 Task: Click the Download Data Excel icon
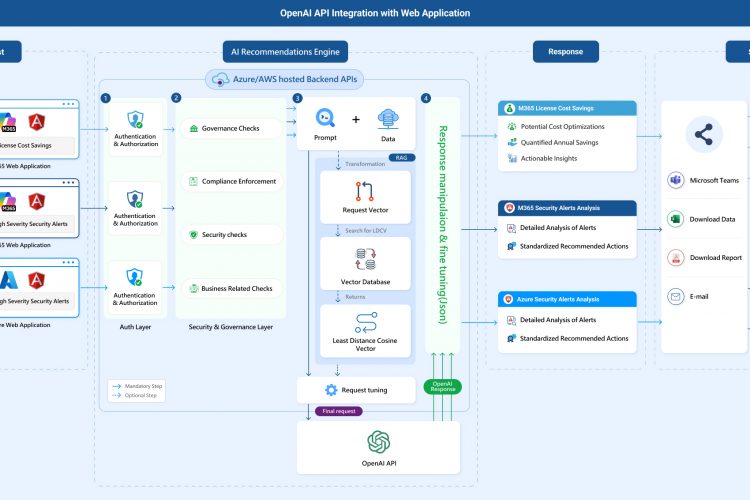click(675, 219)
